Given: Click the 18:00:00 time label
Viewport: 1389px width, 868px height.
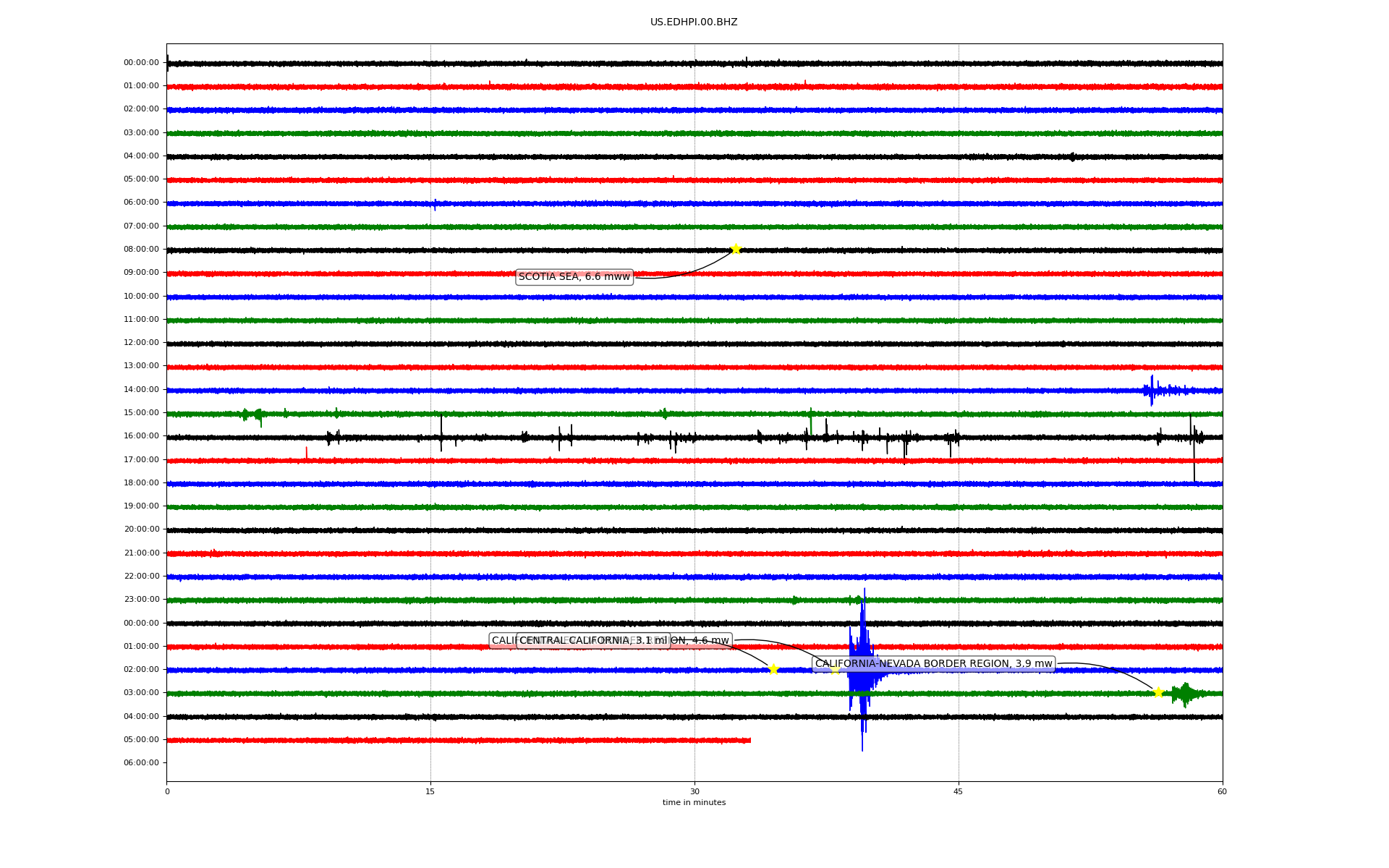Looking at the screenshot, I should (141, 483).
